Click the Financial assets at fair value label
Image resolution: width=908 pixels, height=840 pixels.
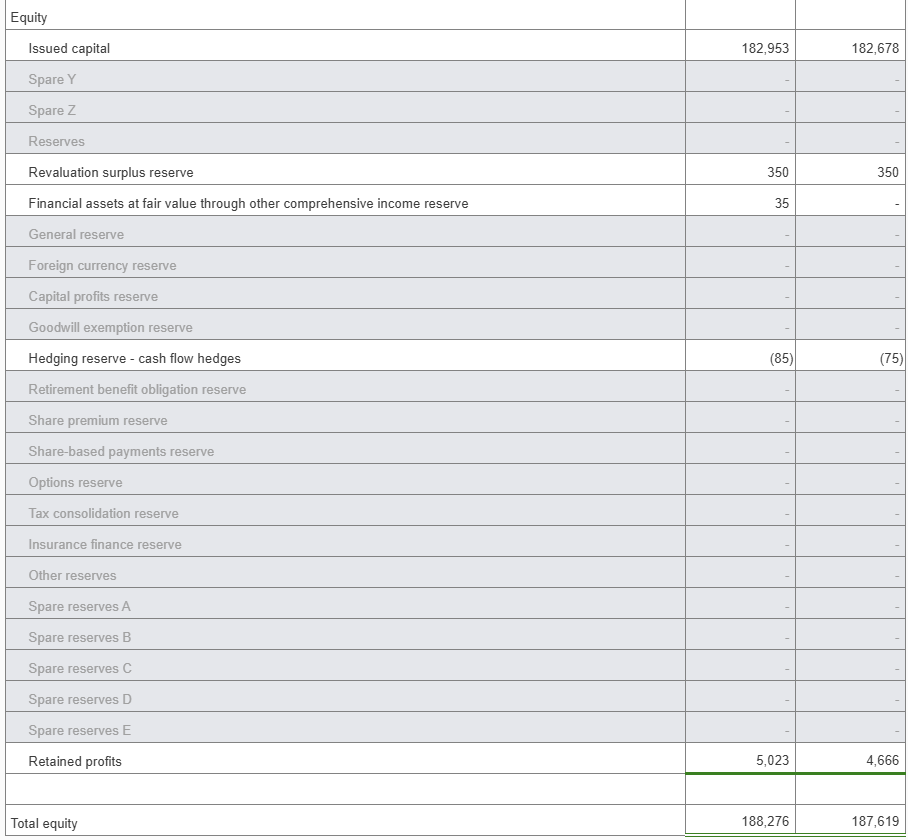[248, 203]
